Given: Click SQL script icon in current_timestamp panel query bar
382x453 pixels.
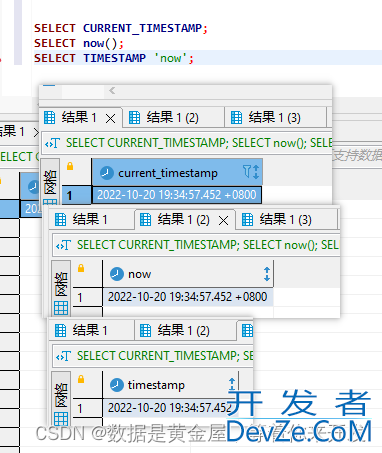Looking at the screenshot, I should point(53,143).
